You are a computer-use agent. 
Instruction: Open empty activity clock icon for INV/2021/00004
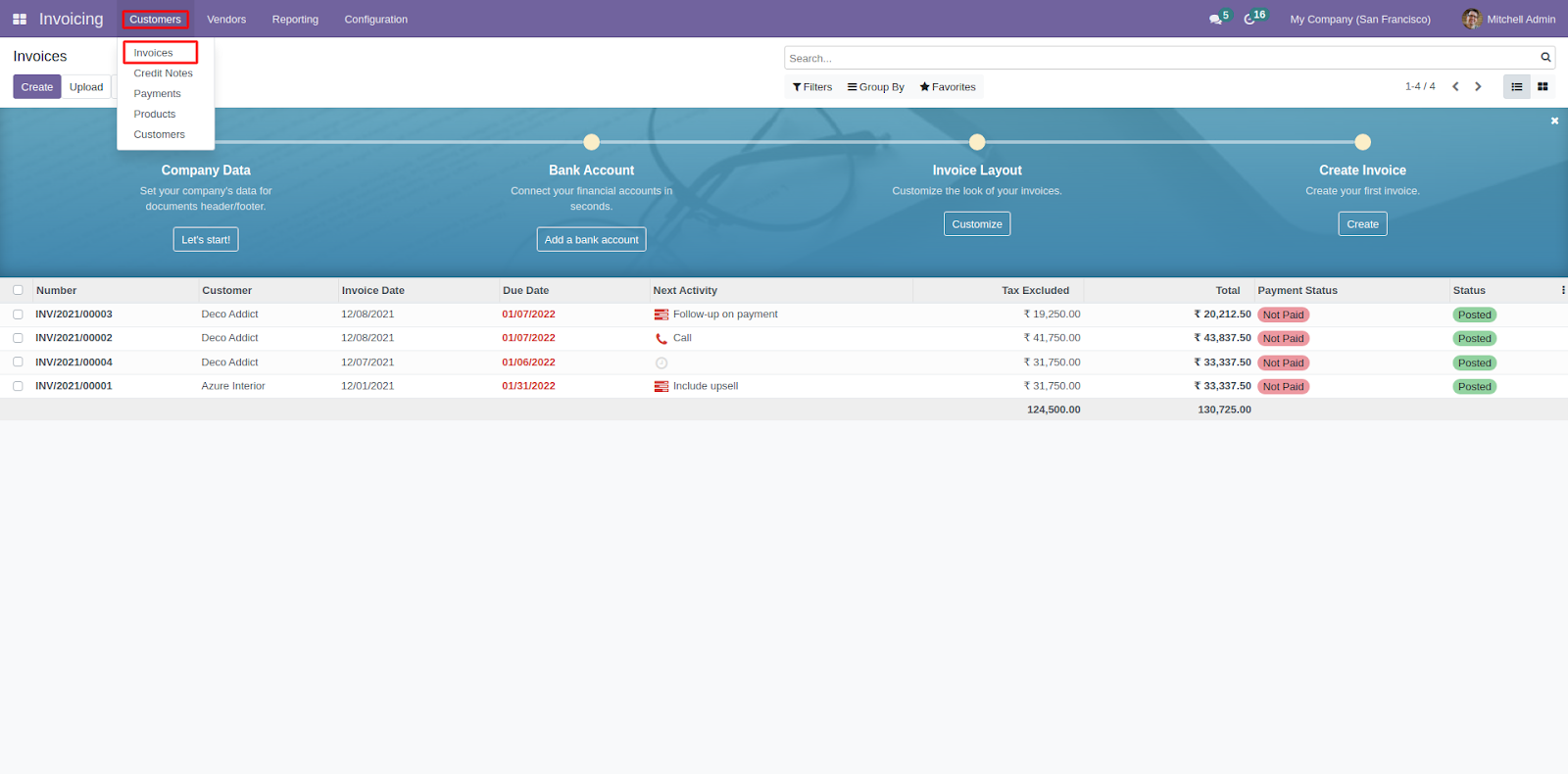pos(661,363)
